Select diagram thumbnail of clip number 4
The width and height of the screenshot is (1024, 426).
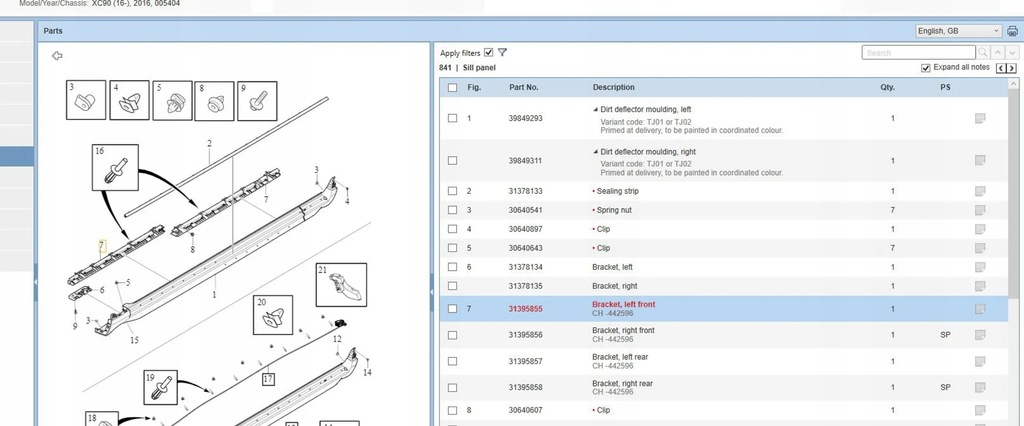[129, 100]
